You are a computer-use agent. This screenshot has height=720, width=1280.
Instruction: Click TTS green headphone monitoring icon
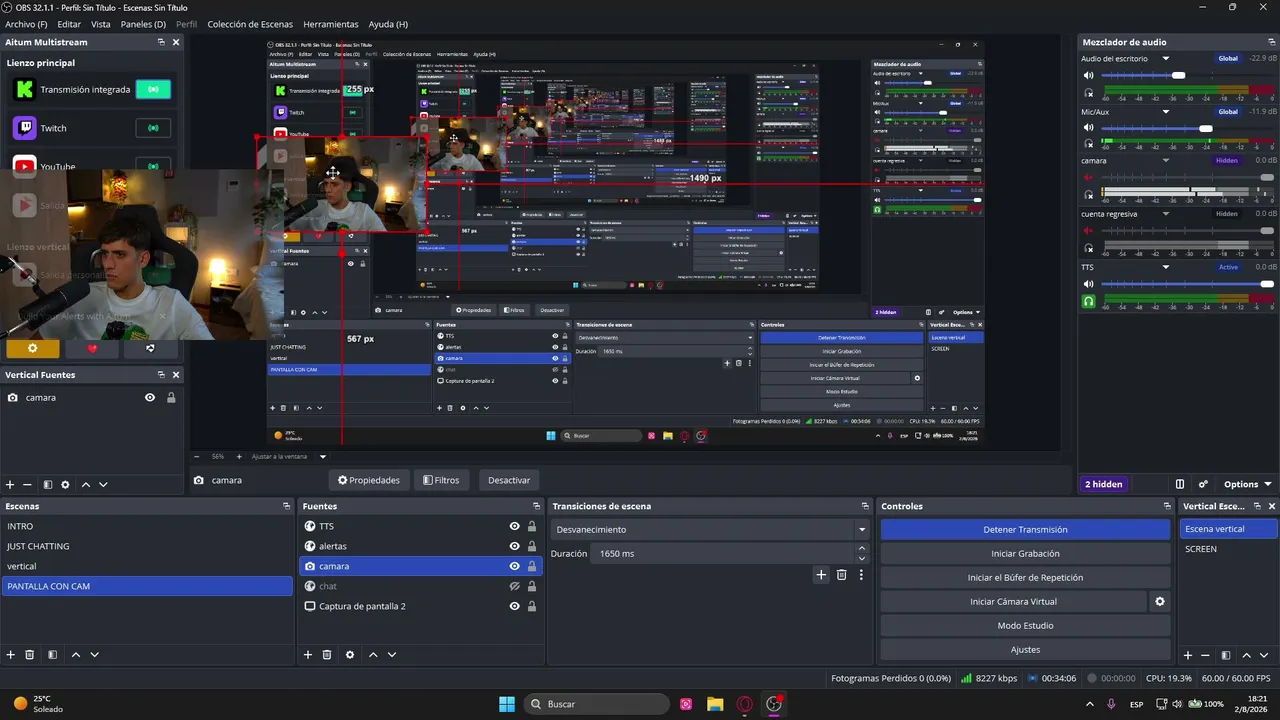[x=1089, y=301]
